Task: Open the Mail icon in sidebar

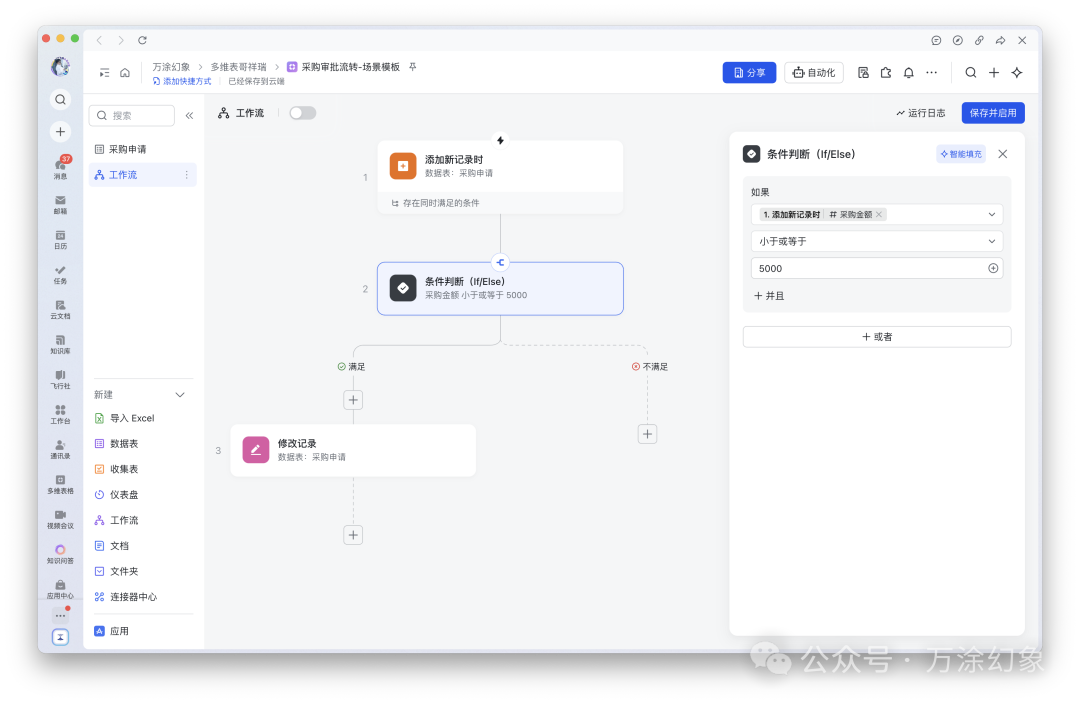Action: [61, 204]
